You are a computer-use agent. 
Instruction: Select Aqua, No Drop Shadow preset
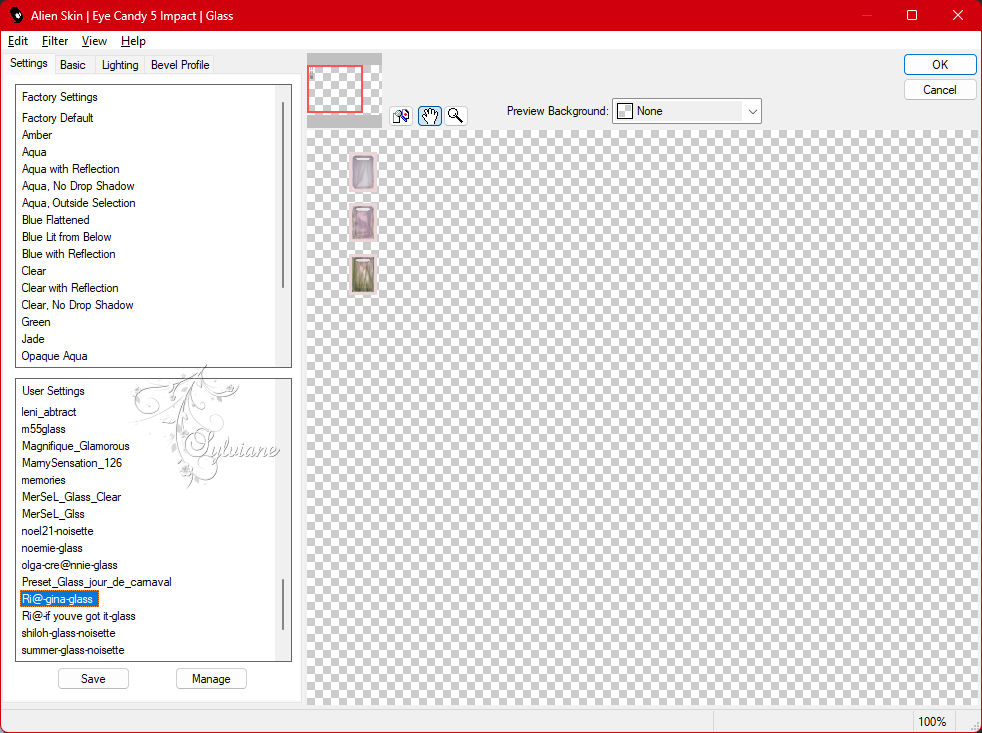[78, 185]
